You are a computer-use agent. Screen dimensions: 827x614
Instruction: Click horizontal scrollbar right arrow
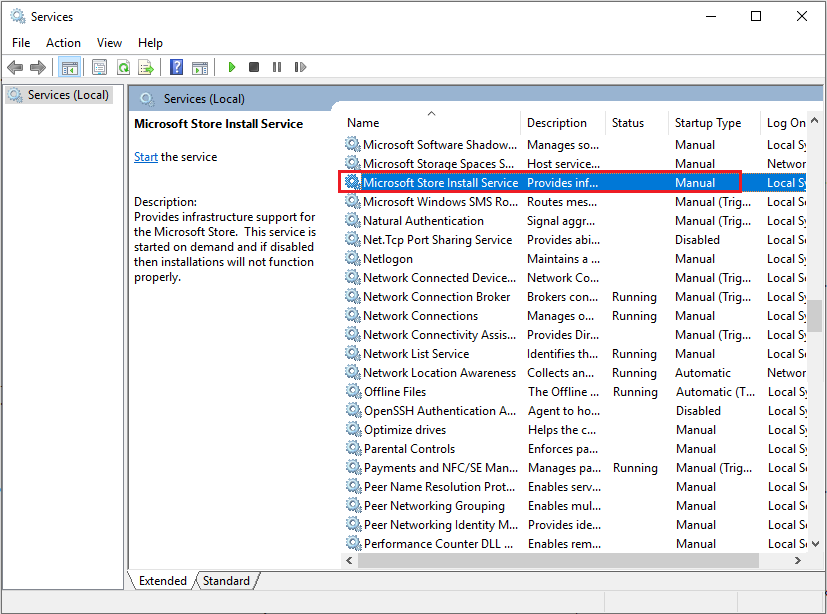click(x=798, y=560)
